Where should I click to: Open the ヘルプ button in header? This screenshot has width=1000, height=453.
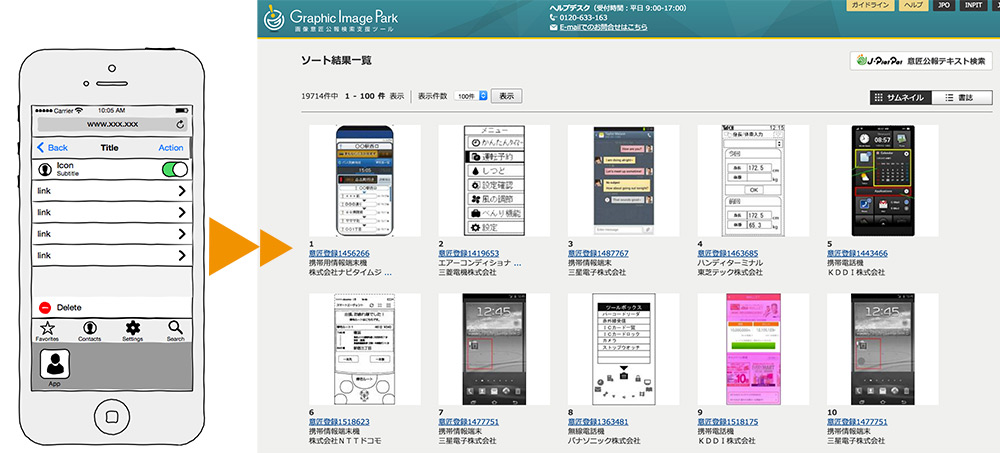point(913,4)
